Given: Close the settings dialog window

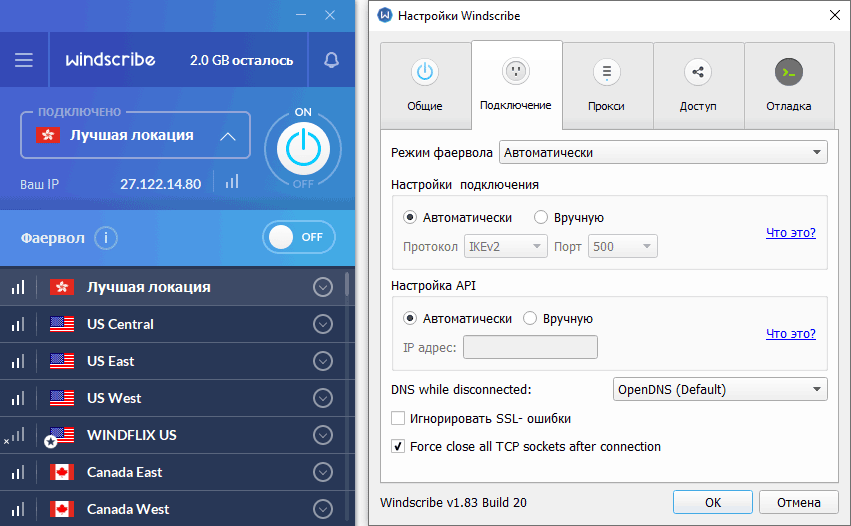Looking at the screenshot, I should coord(835,15).
